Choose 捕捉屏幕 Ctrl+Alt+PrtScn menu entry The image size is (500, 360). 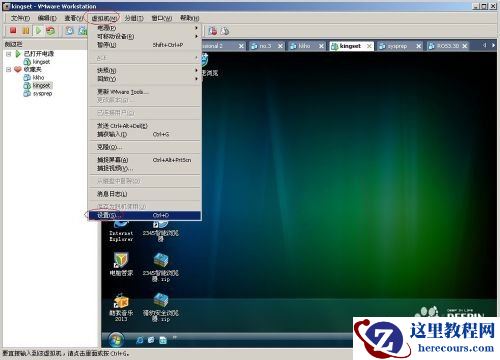coord(144,160)
